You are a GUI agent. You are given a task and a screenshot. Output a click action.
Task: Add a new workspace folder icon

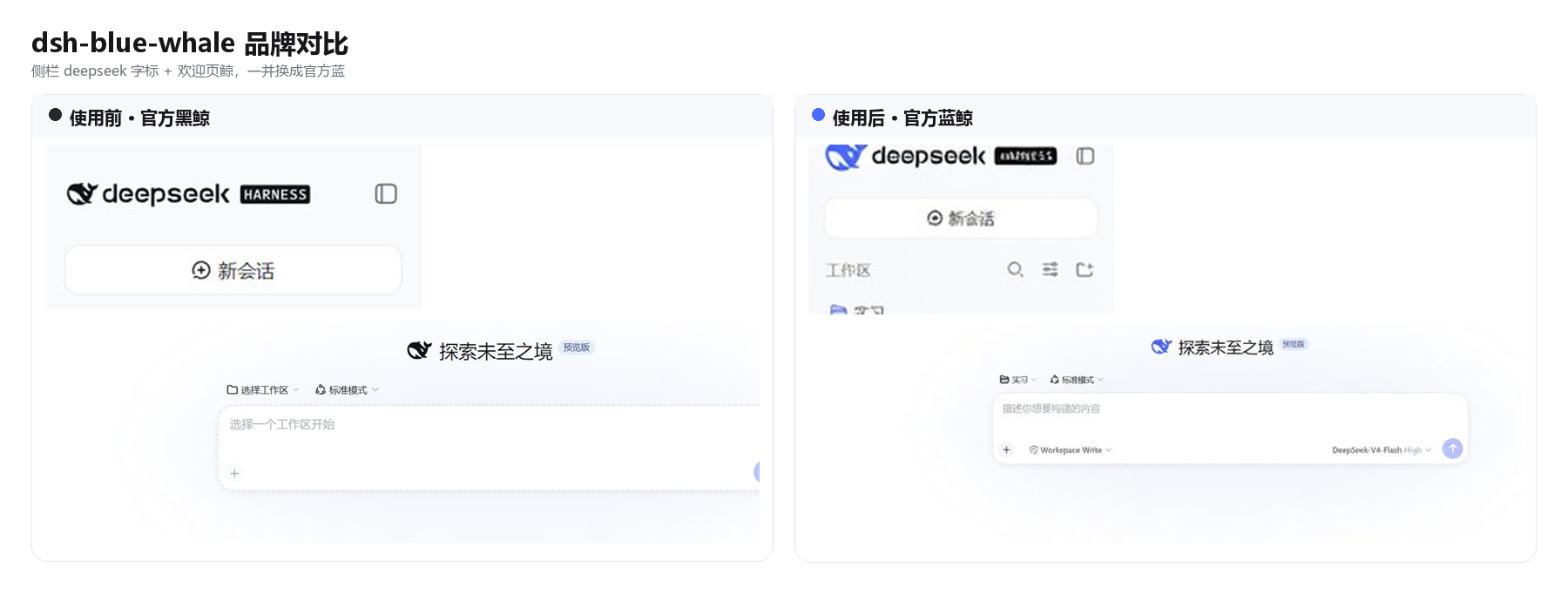click(1085, 269)
